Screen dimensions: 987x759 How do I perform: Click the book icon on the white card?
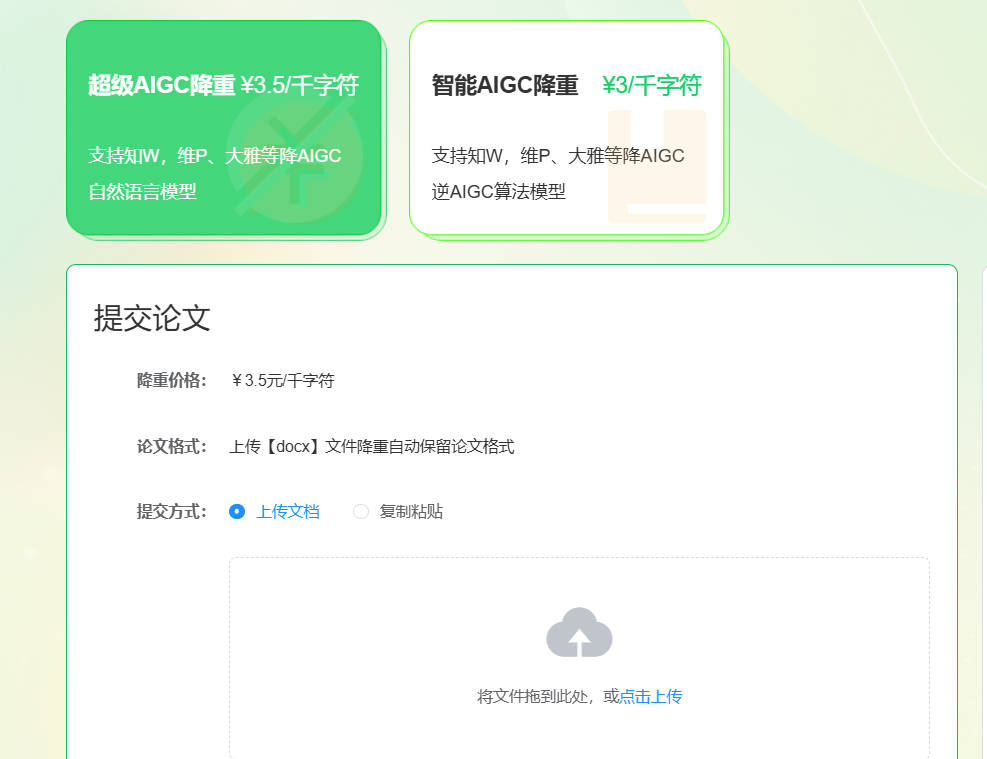(x=657, y=167)
